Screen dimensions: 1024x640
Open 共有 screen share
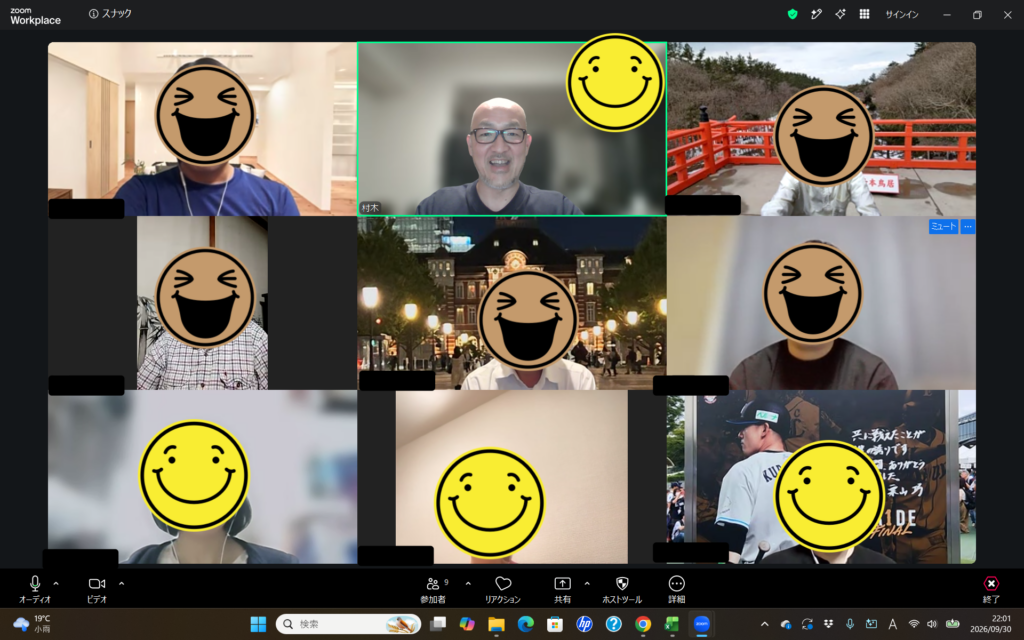pos(562,589)
